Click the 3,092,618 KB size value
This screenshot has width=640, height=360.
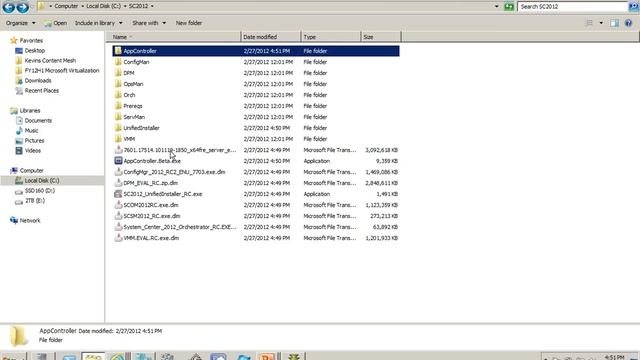click(382, 150)
